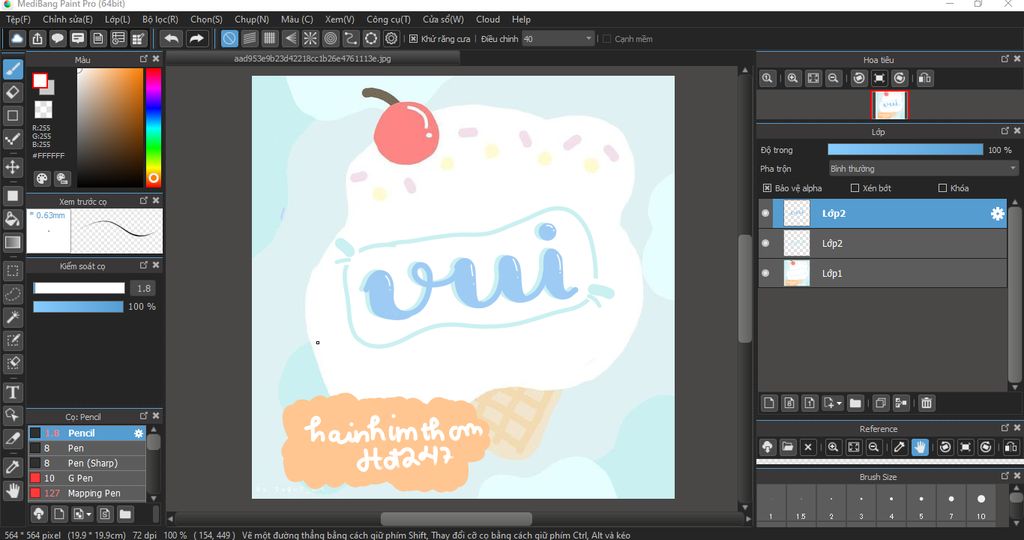Hide the Lớp1 layer
The height and width of the screenshot is (540, 1024).
765,274
